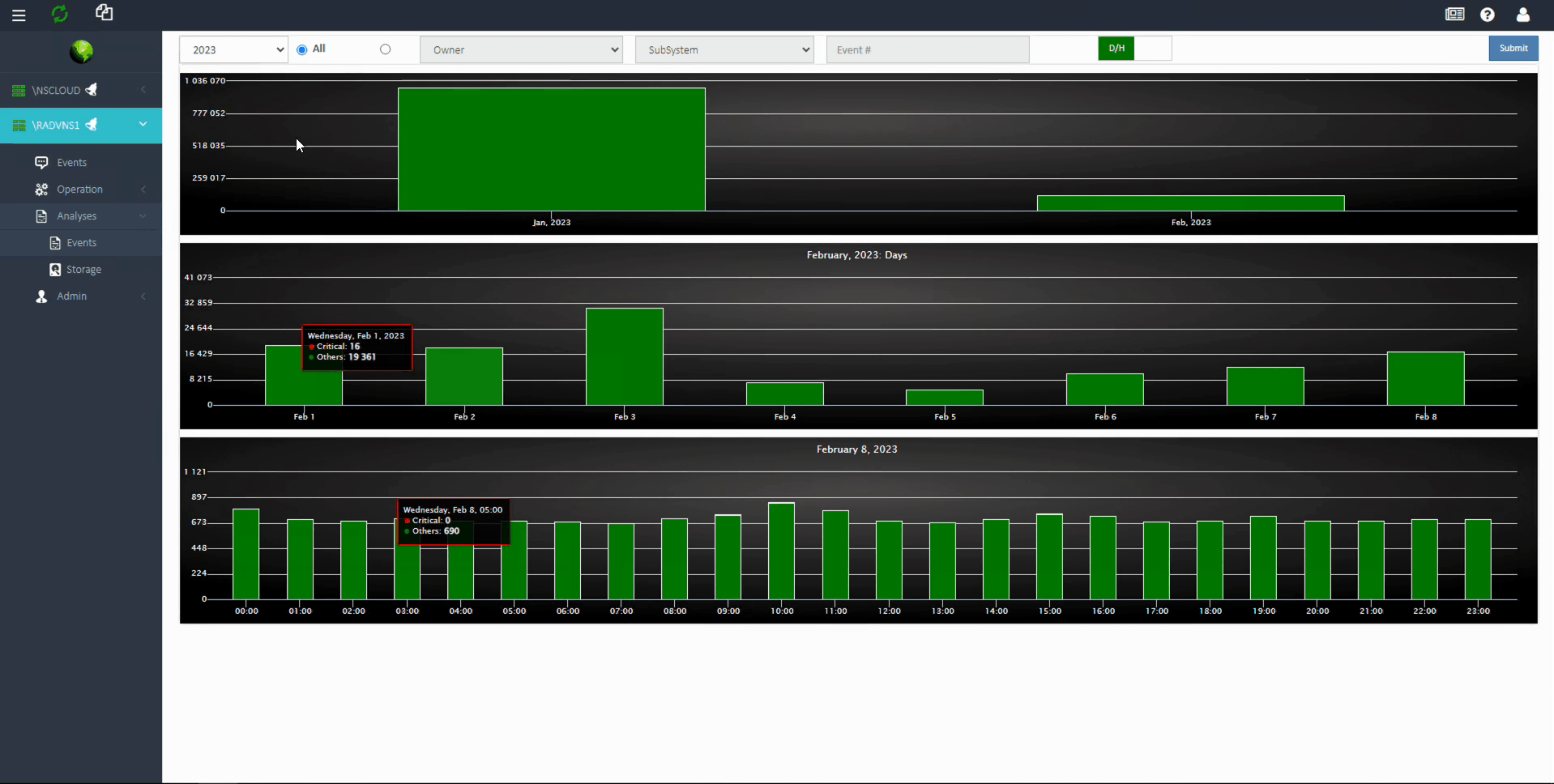Viewport: 1554px width, 784px height.
Task: Click the Feb 3 bar in days chart
Action: coord(625,356)
